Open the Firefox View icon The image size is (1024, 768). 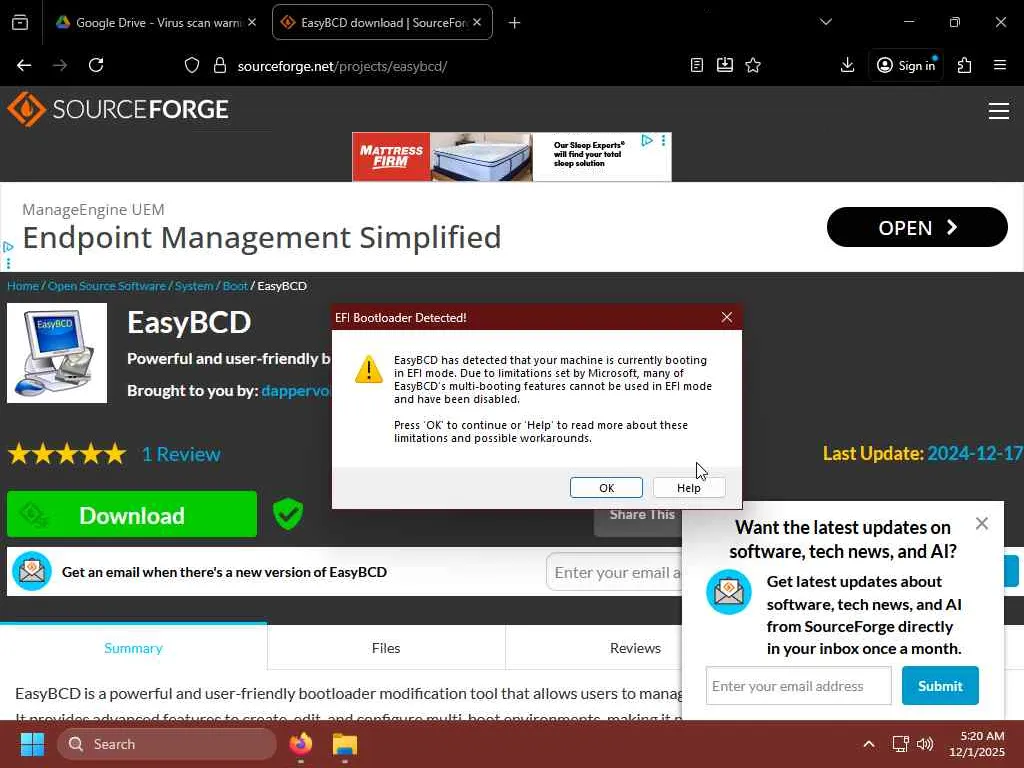(x=20, y=23)
